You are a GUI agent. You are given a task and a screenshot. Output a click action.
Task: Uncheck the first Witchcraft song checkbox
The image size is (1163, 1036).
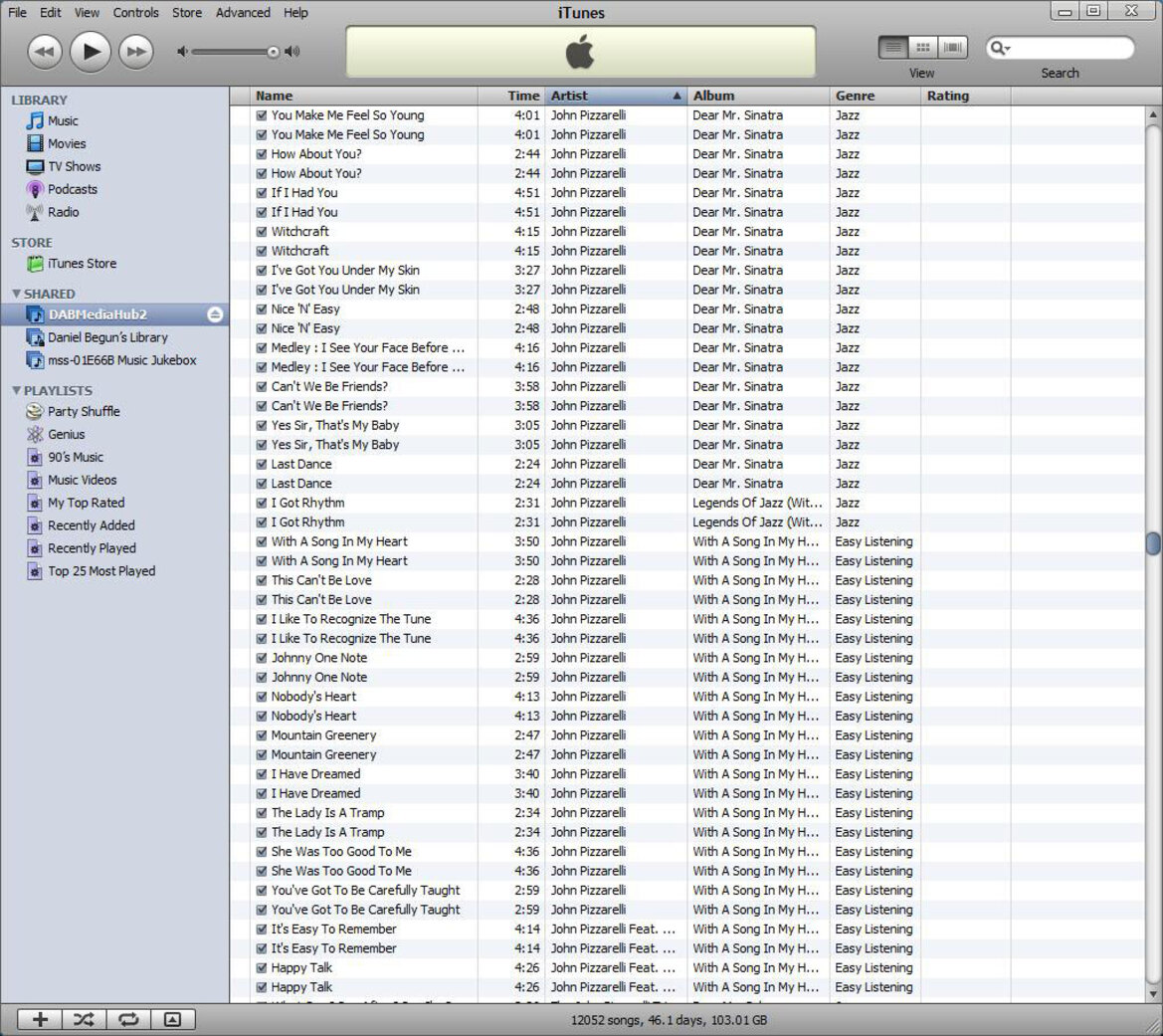pyautogui.click(x=261, y=232)
